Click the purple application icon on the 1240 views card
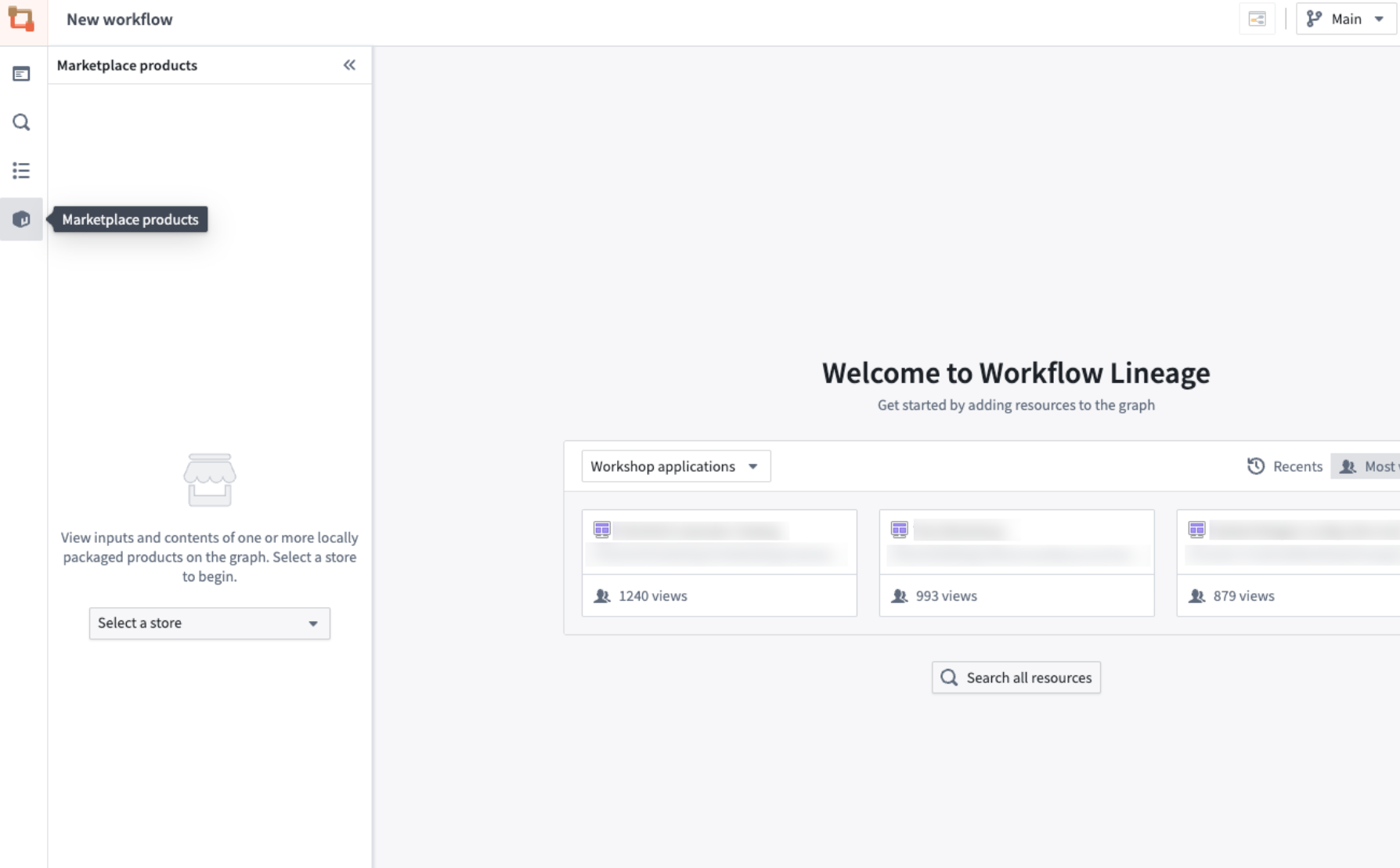Screen dimensions: 1400x868 click(x=603, y=530)
